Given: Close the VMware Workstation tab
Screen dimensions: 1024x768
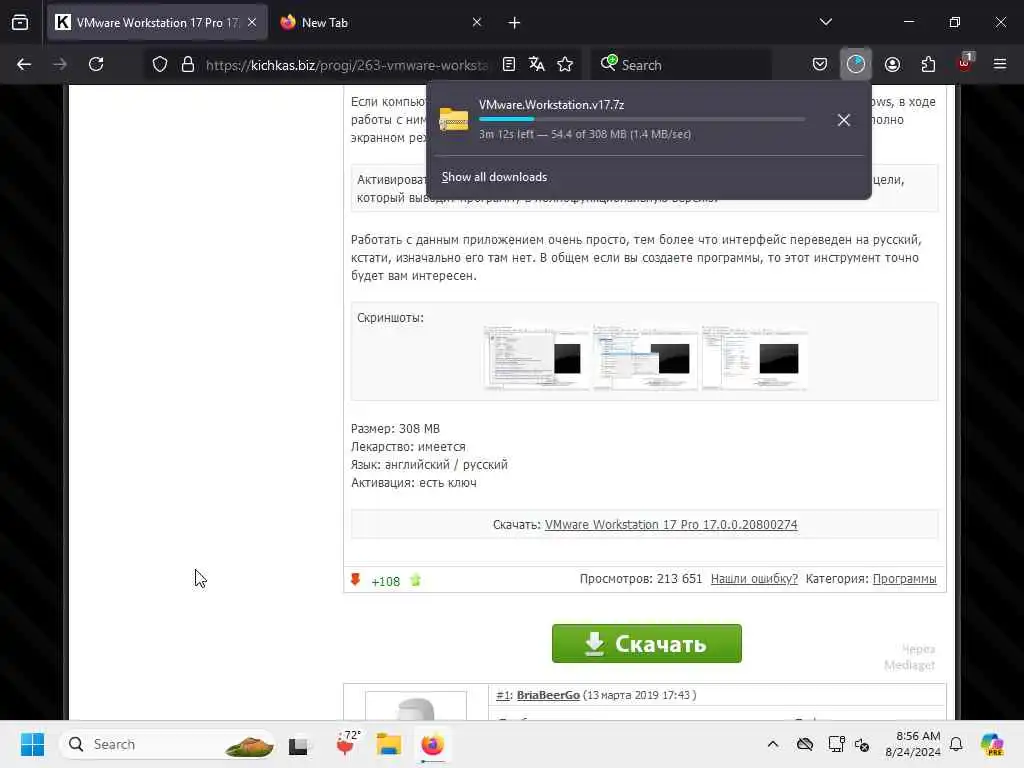Looking at the screenshot, I should click(x=252, y=22).
